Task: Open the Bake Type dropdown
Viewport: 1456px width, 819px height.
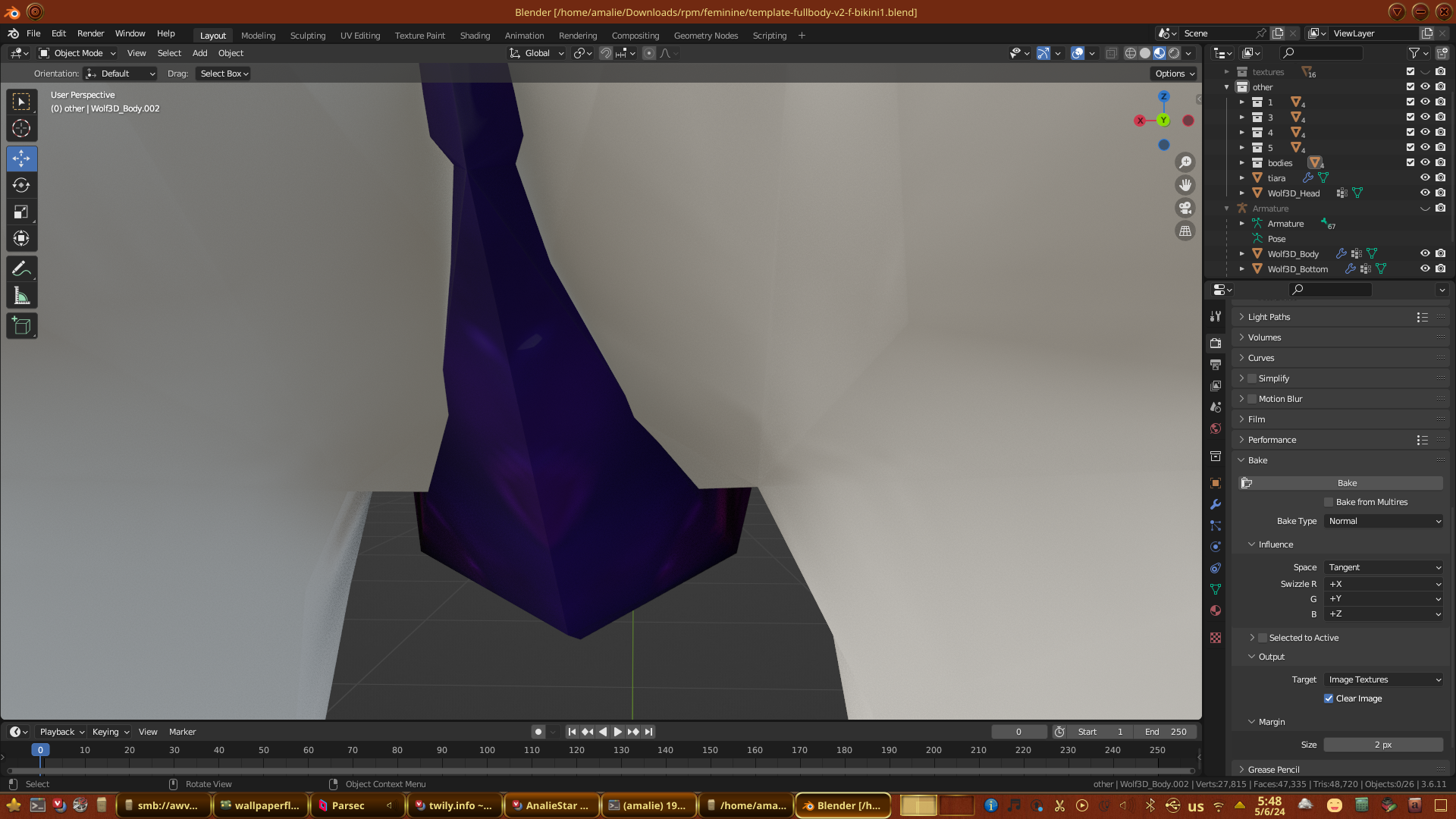Action: point(1383,521)
